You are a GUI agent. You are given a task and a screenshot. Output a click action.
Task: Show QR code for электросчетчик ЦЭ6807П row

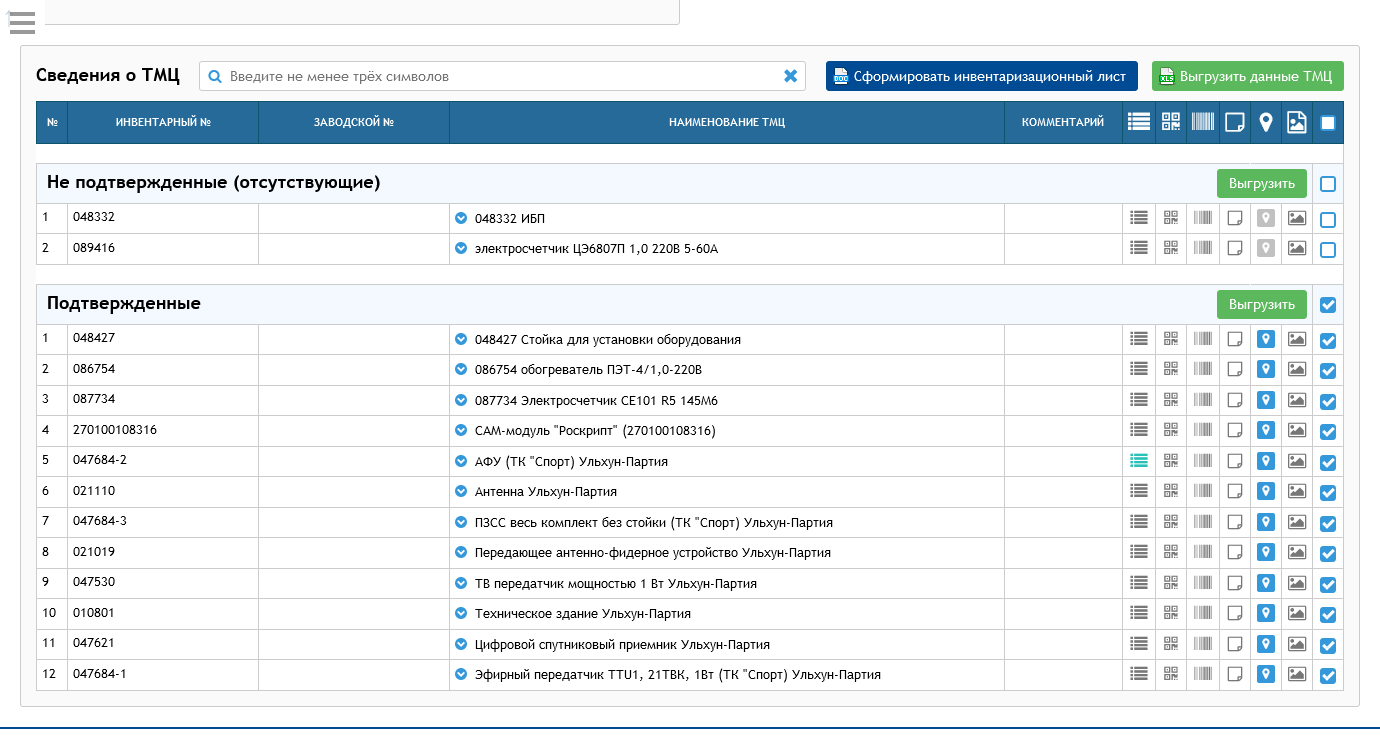point(1171,248)
